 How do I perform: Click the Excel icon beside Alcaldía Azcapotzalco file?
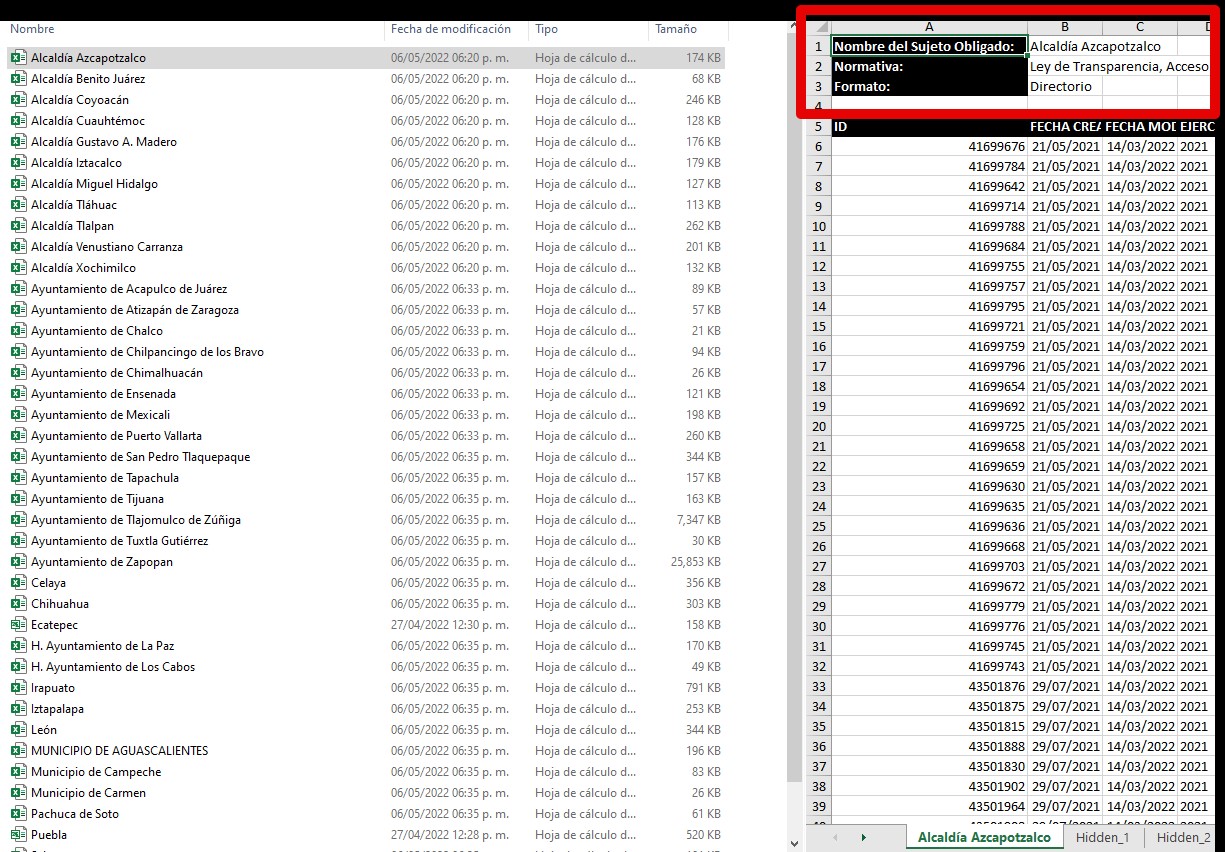point(18,58)
